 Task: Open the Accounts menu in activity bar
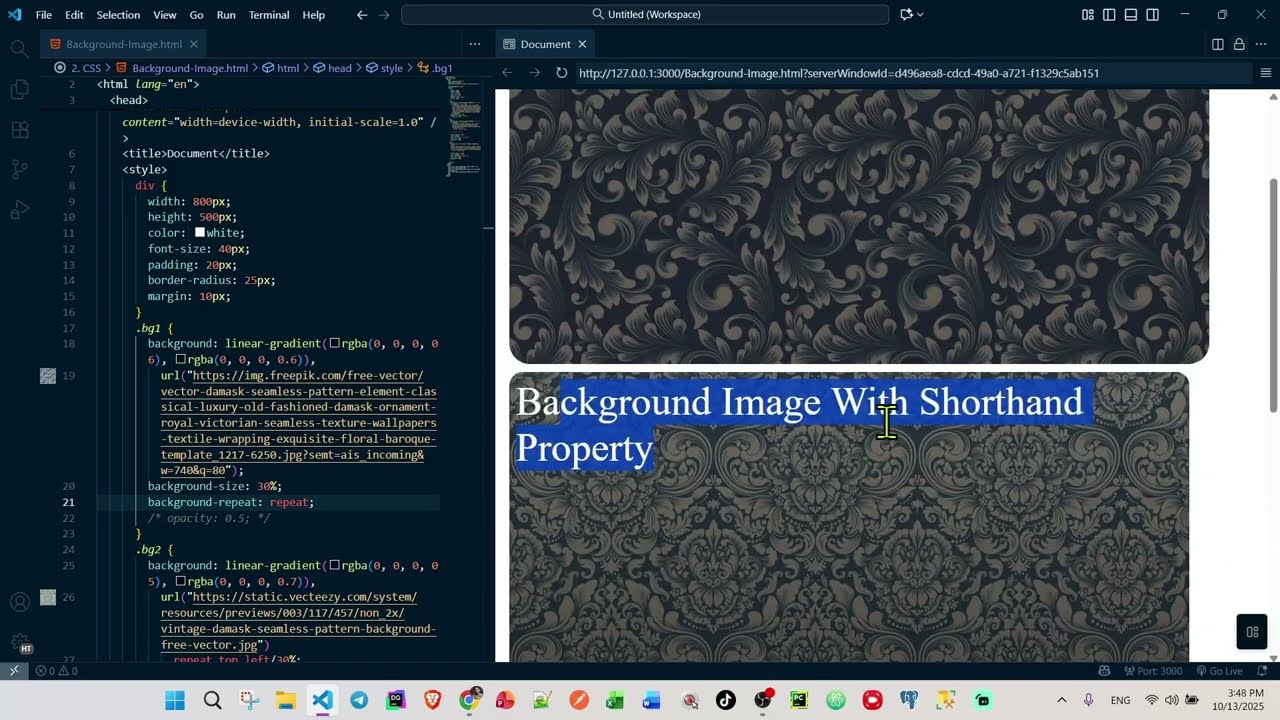coord(19,602)
